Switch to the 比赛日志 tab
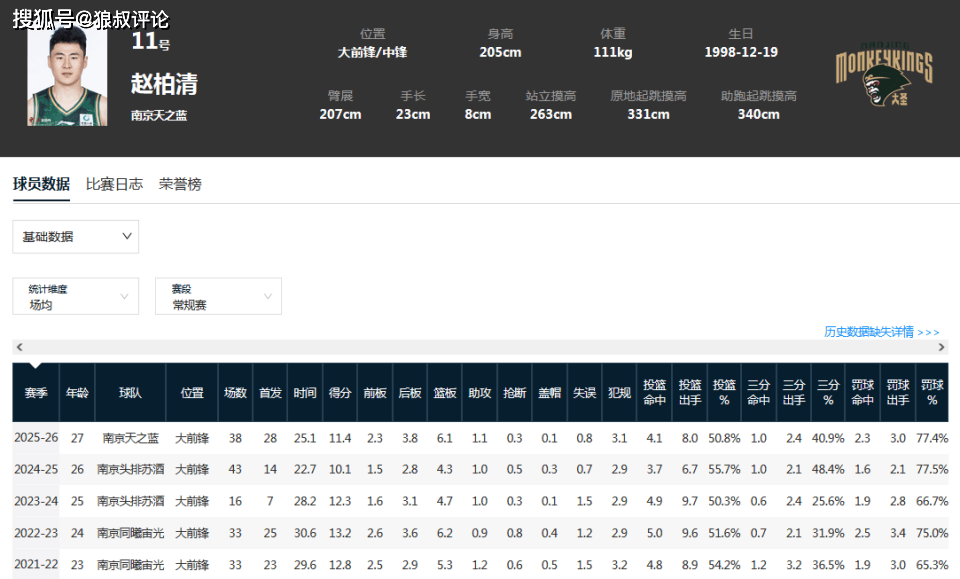960x579 pixels. point(114,184)
